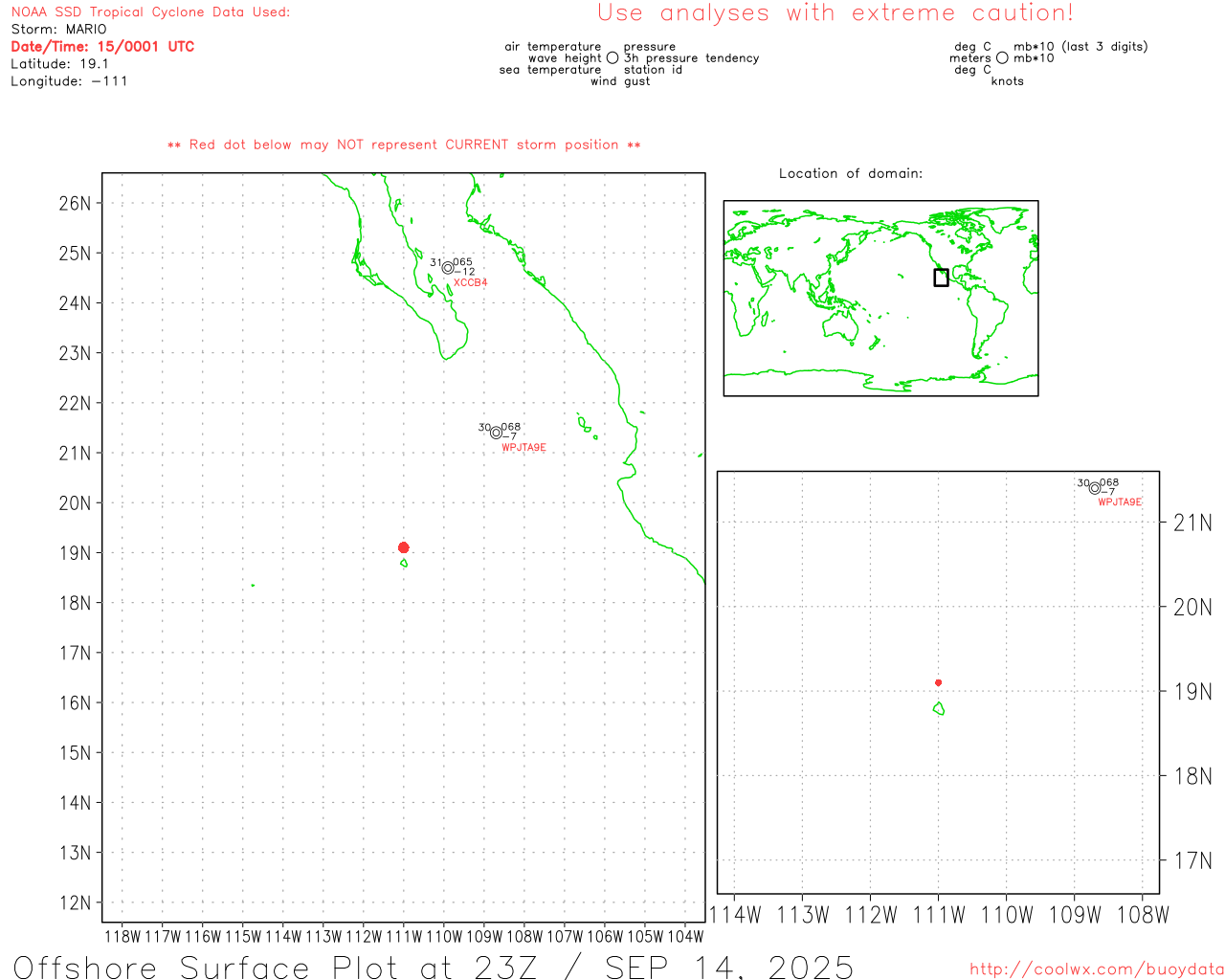The height and width of the screenshot is (980, 1225).
Task: Click the red dot disclaimer text
Action: [x=404, y=145]
